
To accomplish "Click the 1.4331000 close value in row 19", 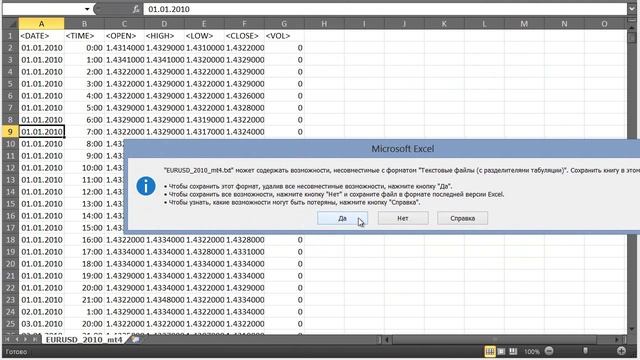I will [244, 252].
